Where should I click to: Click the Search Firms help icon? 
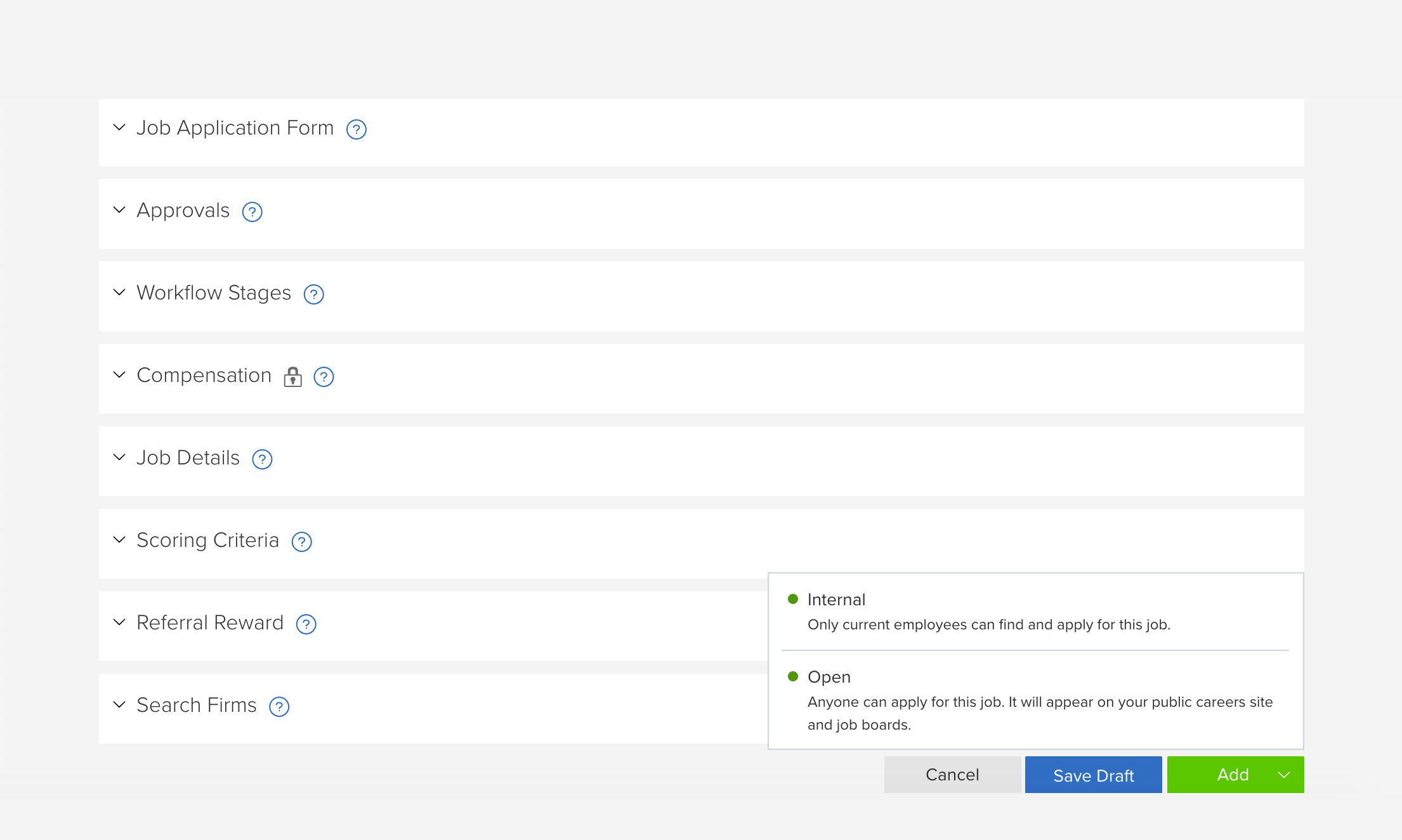280,707
